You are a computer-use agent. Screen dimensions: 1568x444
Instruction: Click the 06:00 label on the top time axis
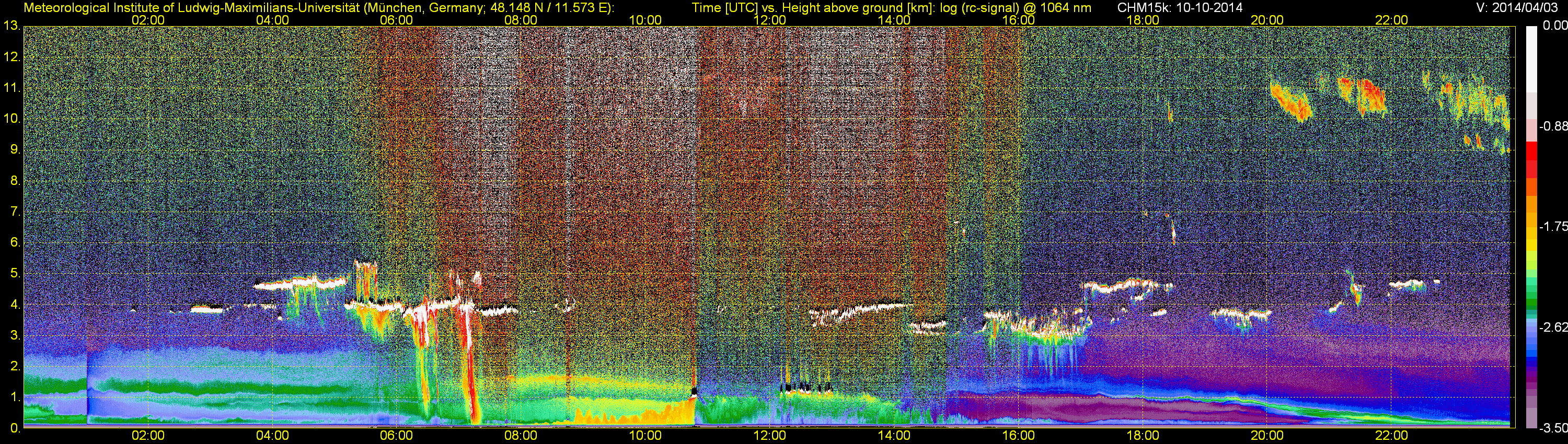[397, 20]
